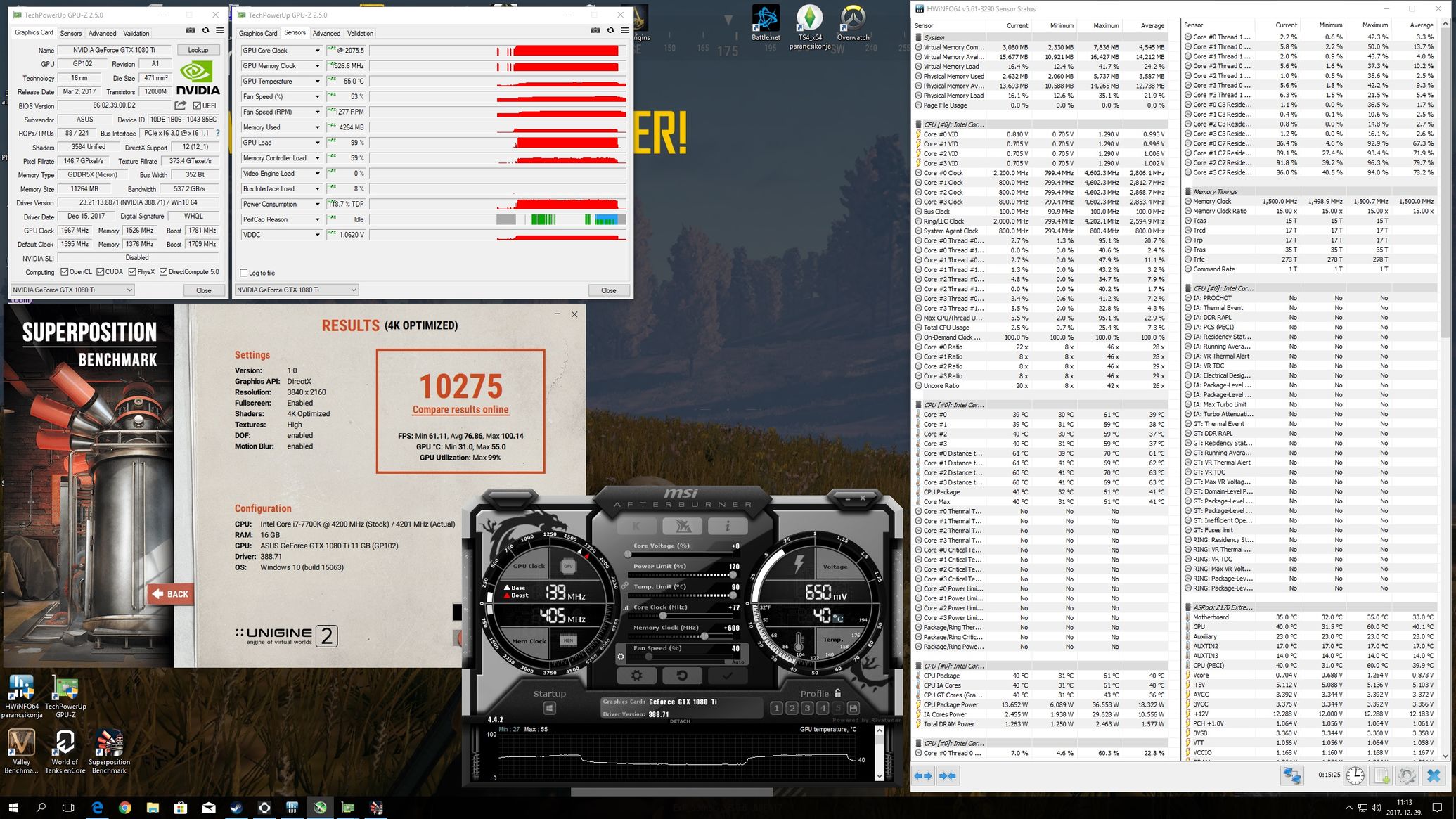Apply Afterburner settings with the checkmark button

pyautogui.click(x=728, y=675)
